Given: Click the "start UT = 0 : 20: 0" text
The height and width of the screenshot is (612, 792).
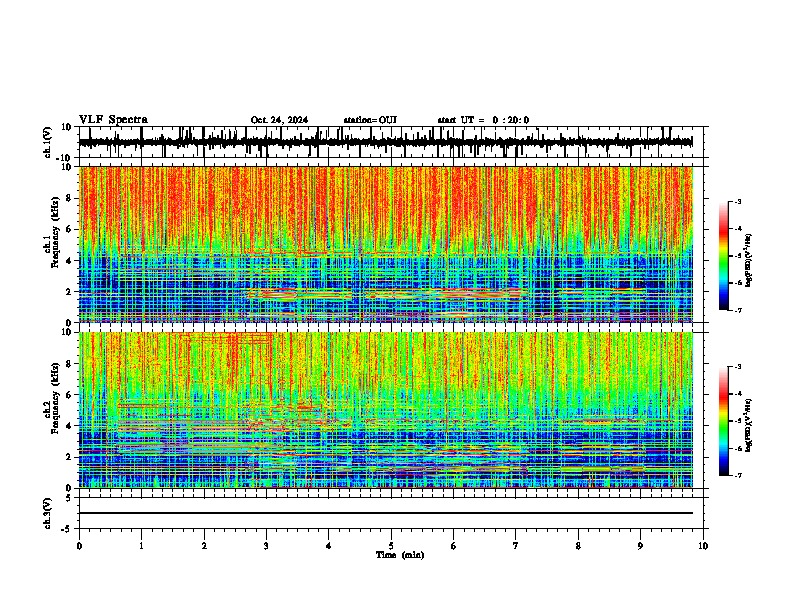Looking at the screenshot, I should tap(483, 120).
